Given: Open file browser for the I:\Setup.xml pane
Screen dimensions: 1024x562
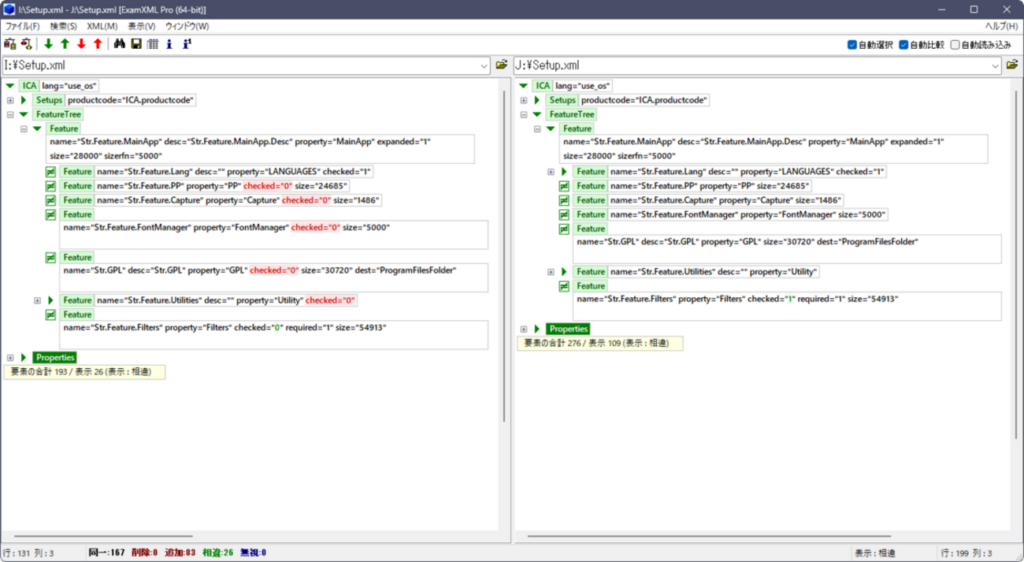Looking at the screenshot, I should (x=502, y=65).
